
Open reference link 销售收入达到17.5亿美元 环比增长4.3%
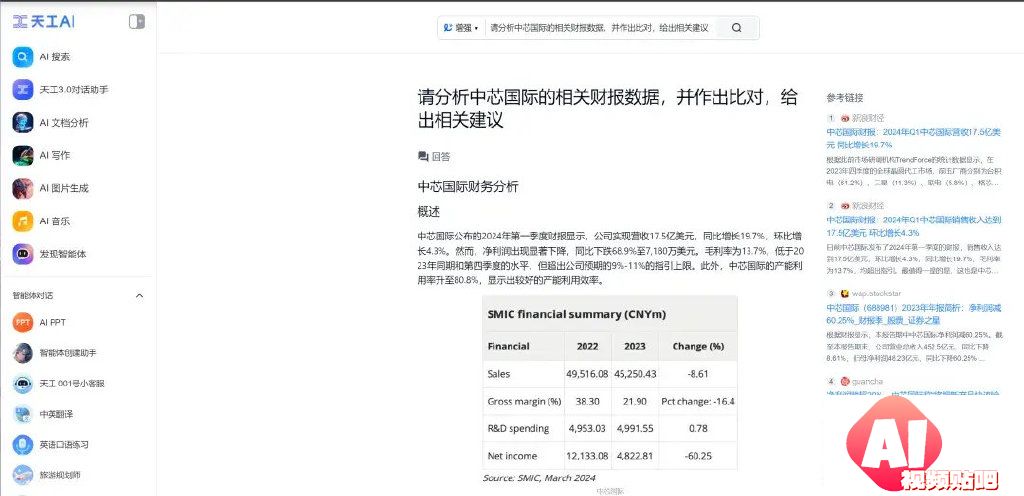[x=914, y=226]
